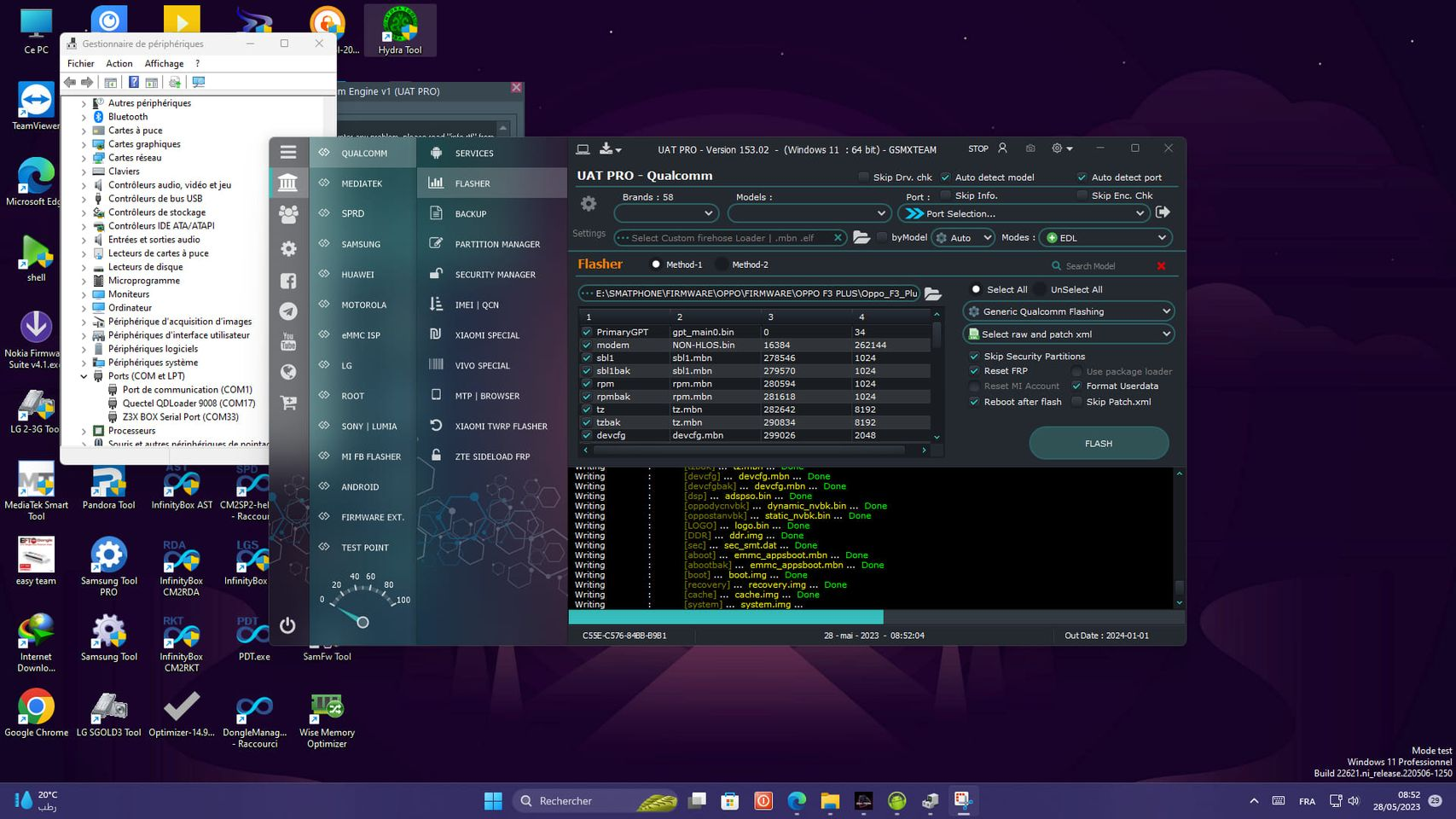
Task: Uncheck the modem partition row checkbox
Action: (586, 346)
